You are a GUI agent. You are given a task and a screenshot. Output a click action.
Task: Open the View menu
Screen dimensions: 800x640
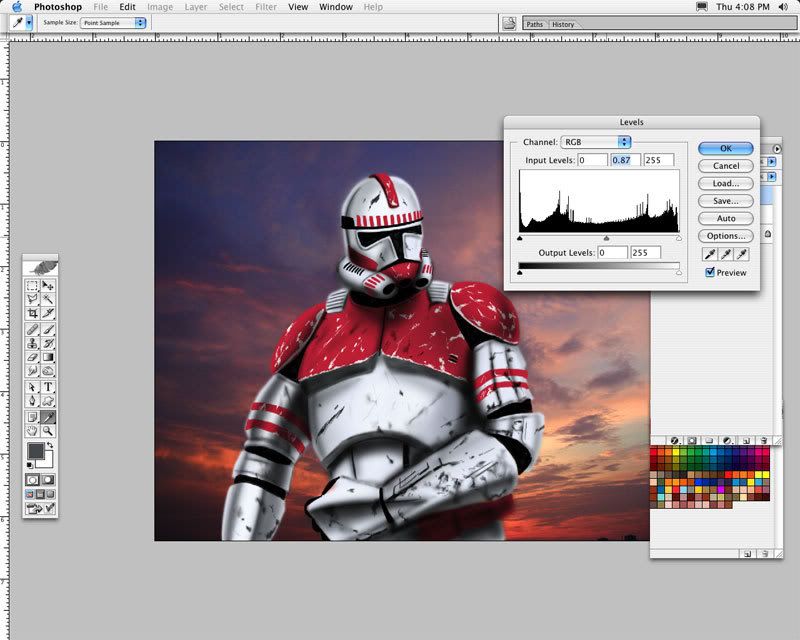298,7
